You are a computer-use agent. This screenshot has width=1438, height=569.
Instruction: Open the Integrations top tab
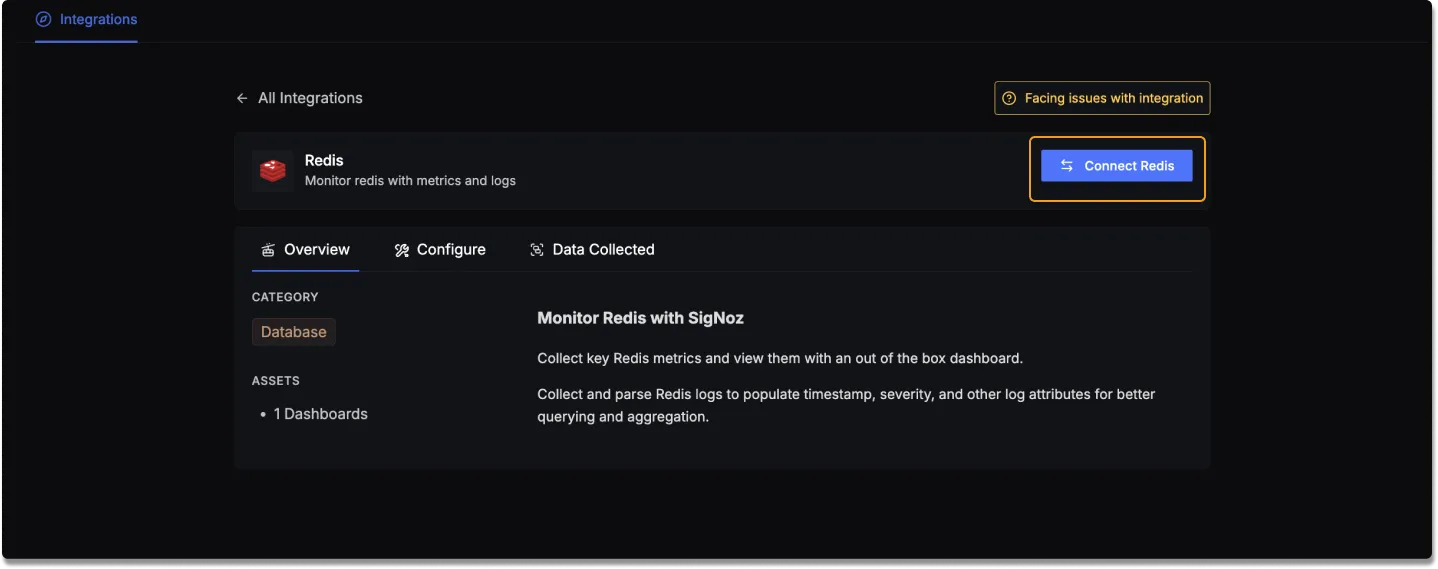[x=86, y=19]
